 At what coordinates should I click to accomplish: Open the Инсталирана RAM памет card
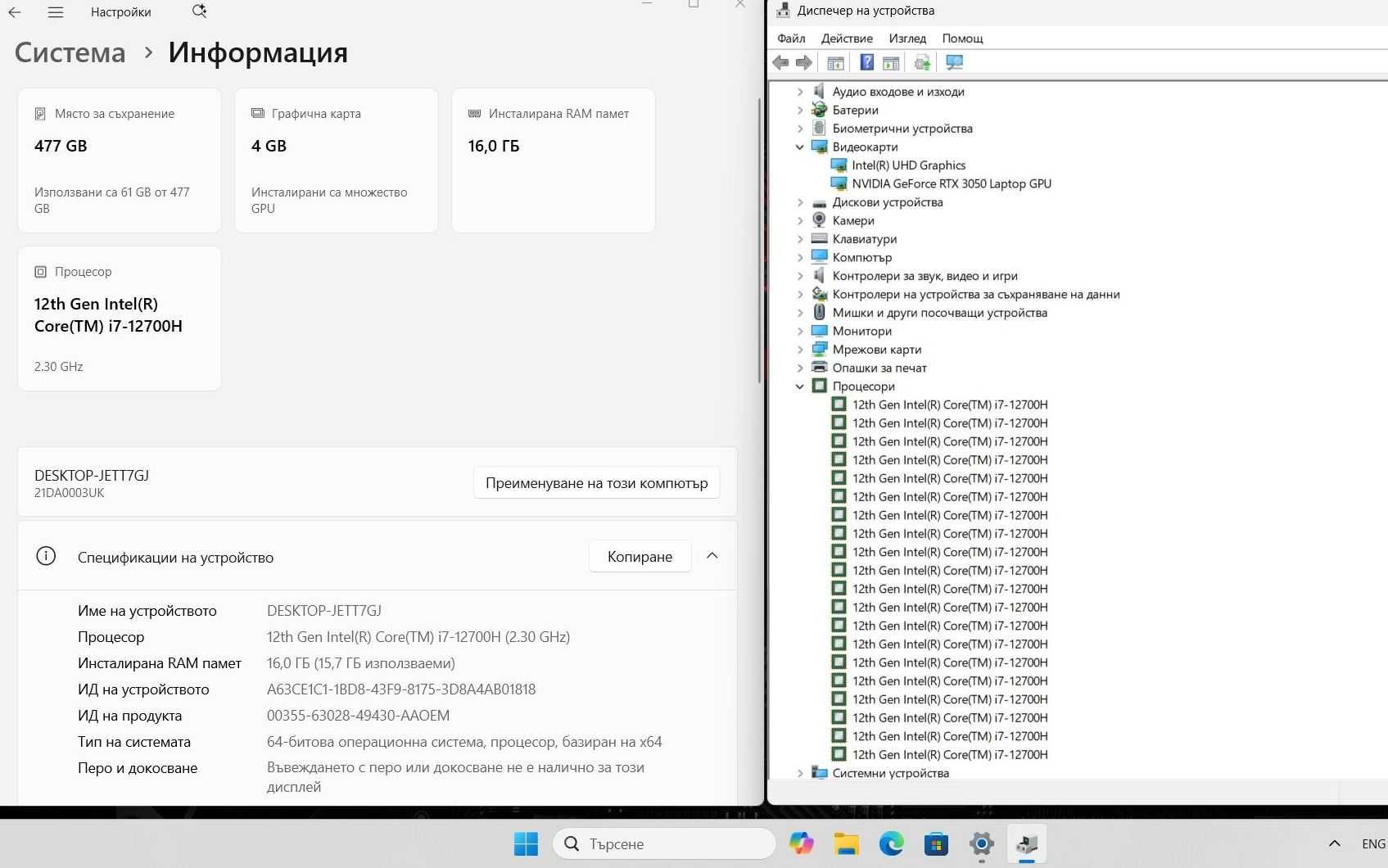tap(554, 160)
